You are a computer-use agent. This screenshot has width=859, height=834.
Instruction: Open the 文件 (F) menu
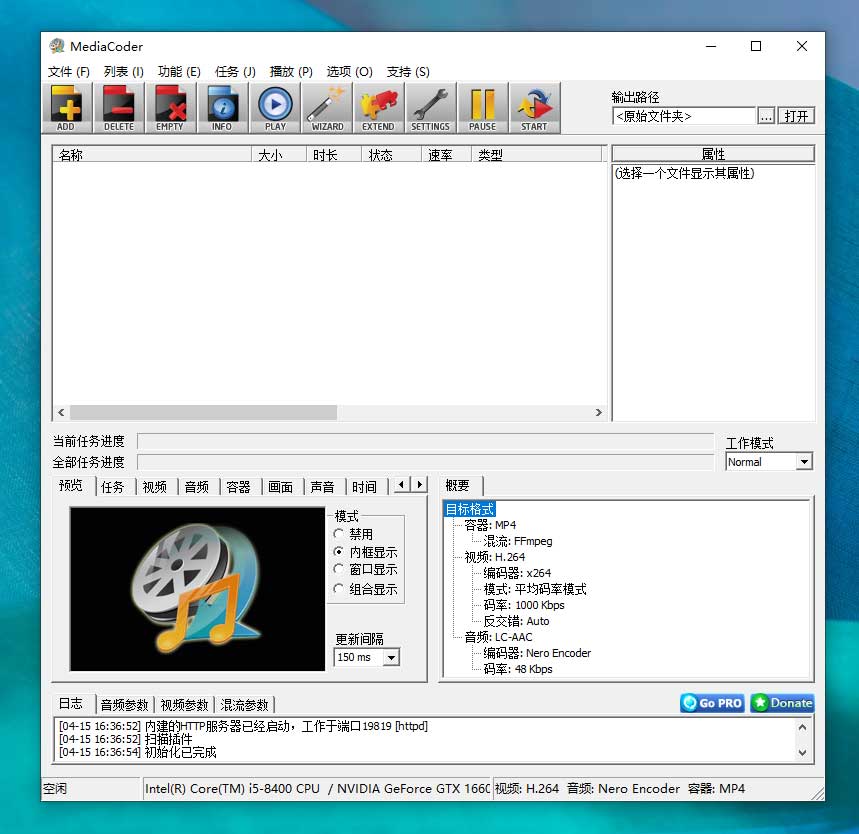(68, 72)
